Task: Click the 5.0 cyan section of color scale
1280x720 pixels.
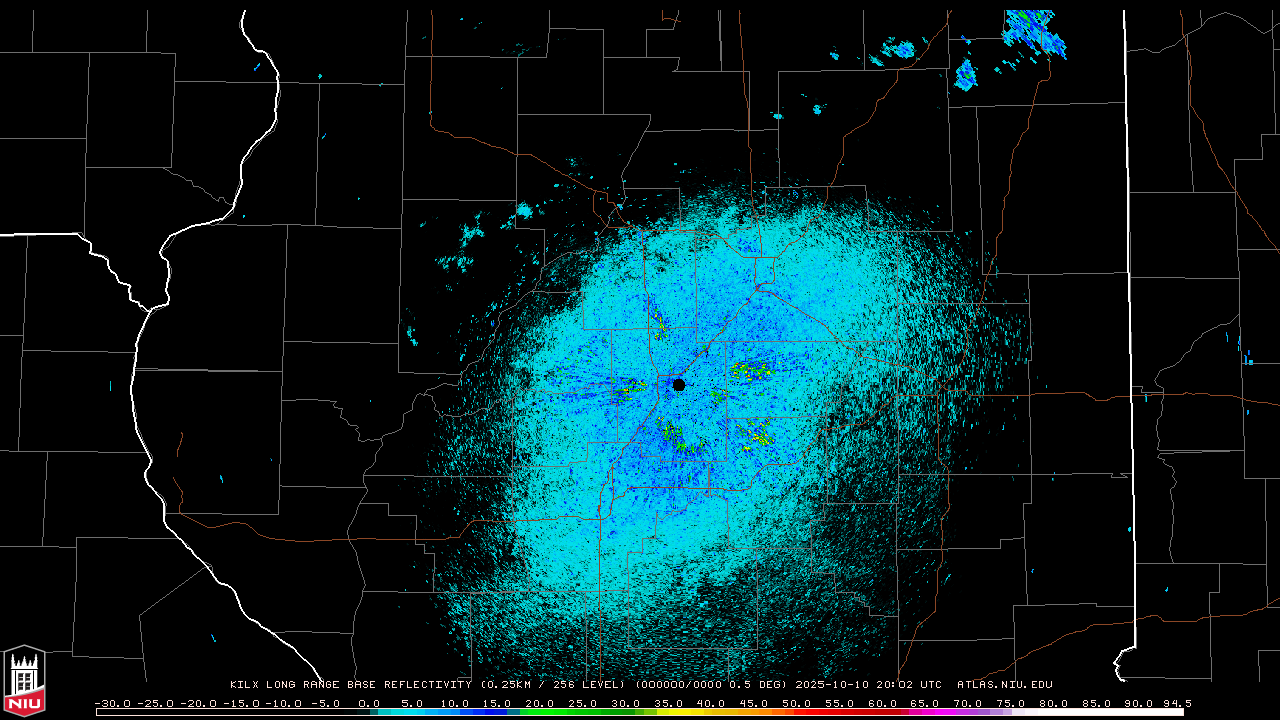Action: 412,712
